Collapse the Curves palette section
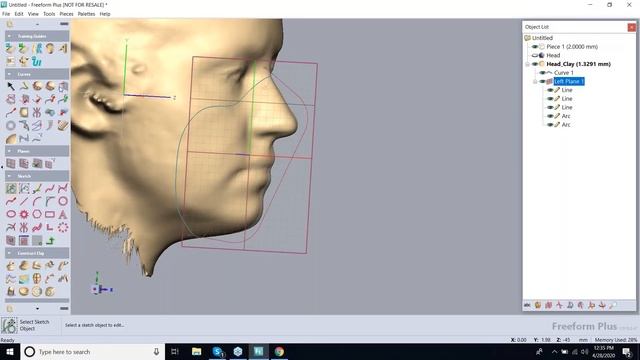The width and height of the screenshot is (640, 360). click(9, 74)
